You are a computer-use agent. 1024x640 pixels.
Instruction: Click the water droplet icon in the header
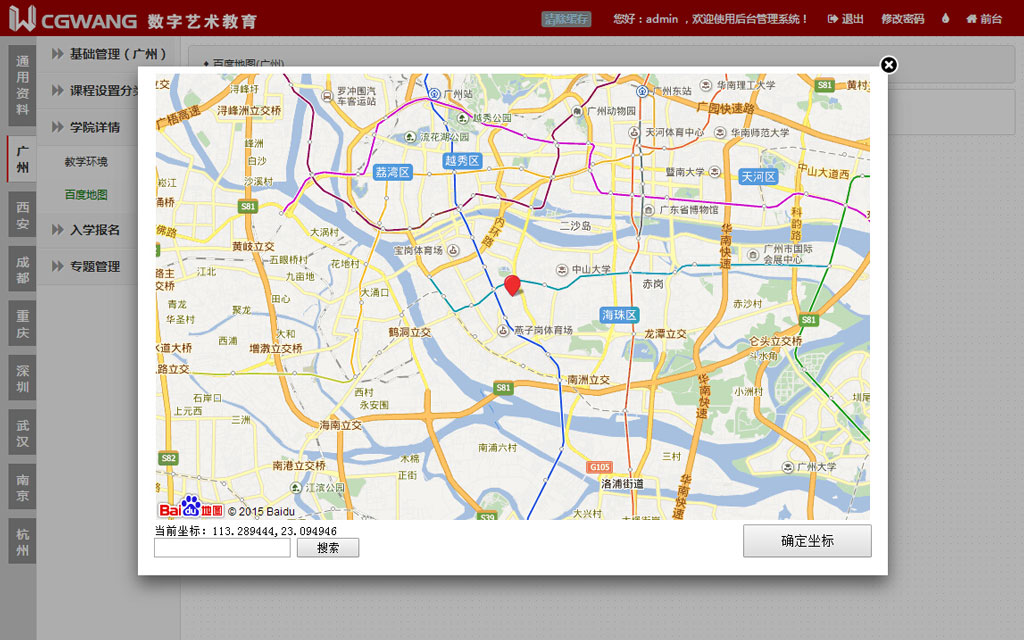[945, 18]
